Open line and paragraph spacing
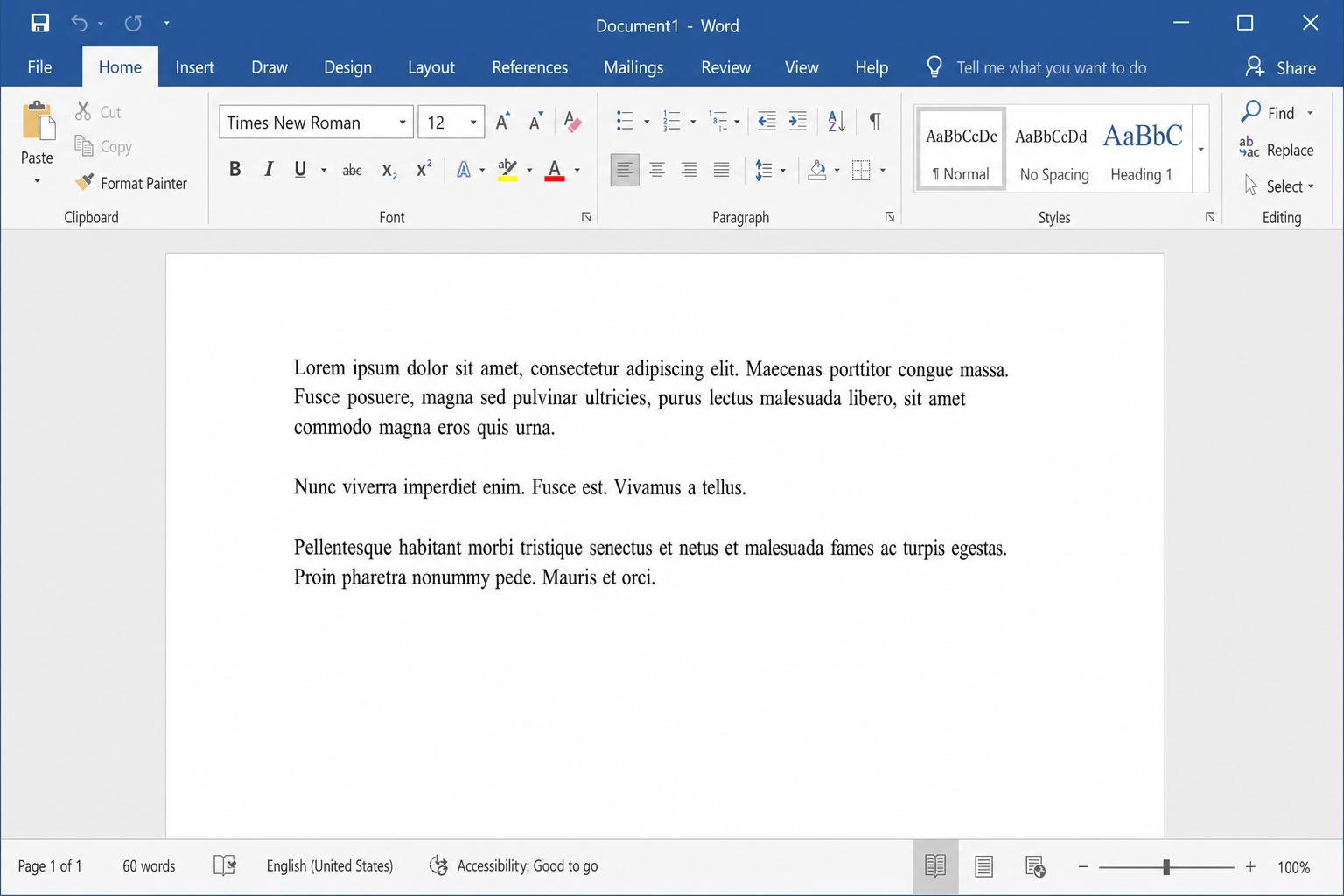Viewport: 1344px width, 896px height. (x=764, y=170)
